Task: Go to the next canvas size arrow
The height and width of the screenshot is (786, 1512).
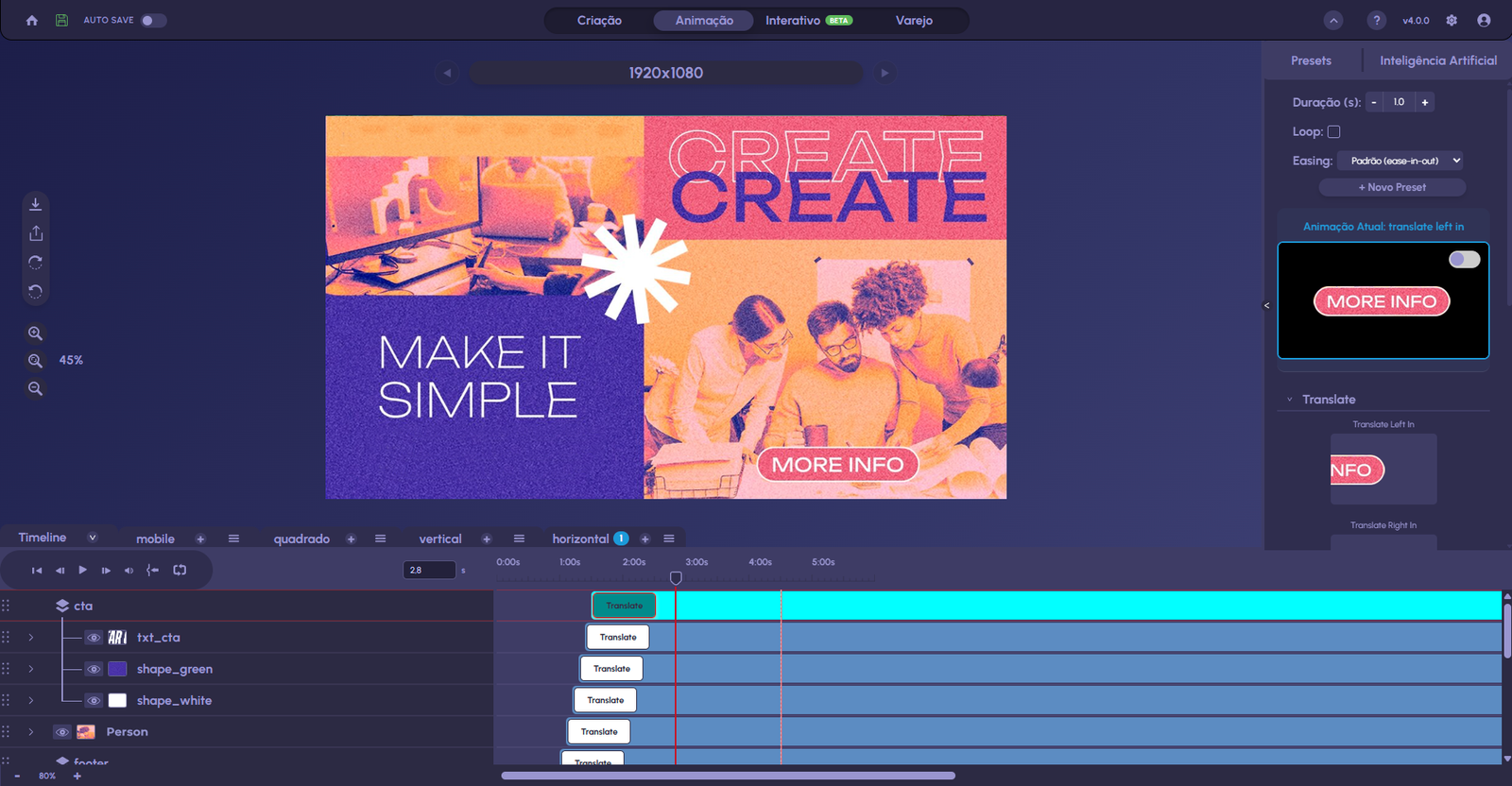Action: (x=885, y=73)
